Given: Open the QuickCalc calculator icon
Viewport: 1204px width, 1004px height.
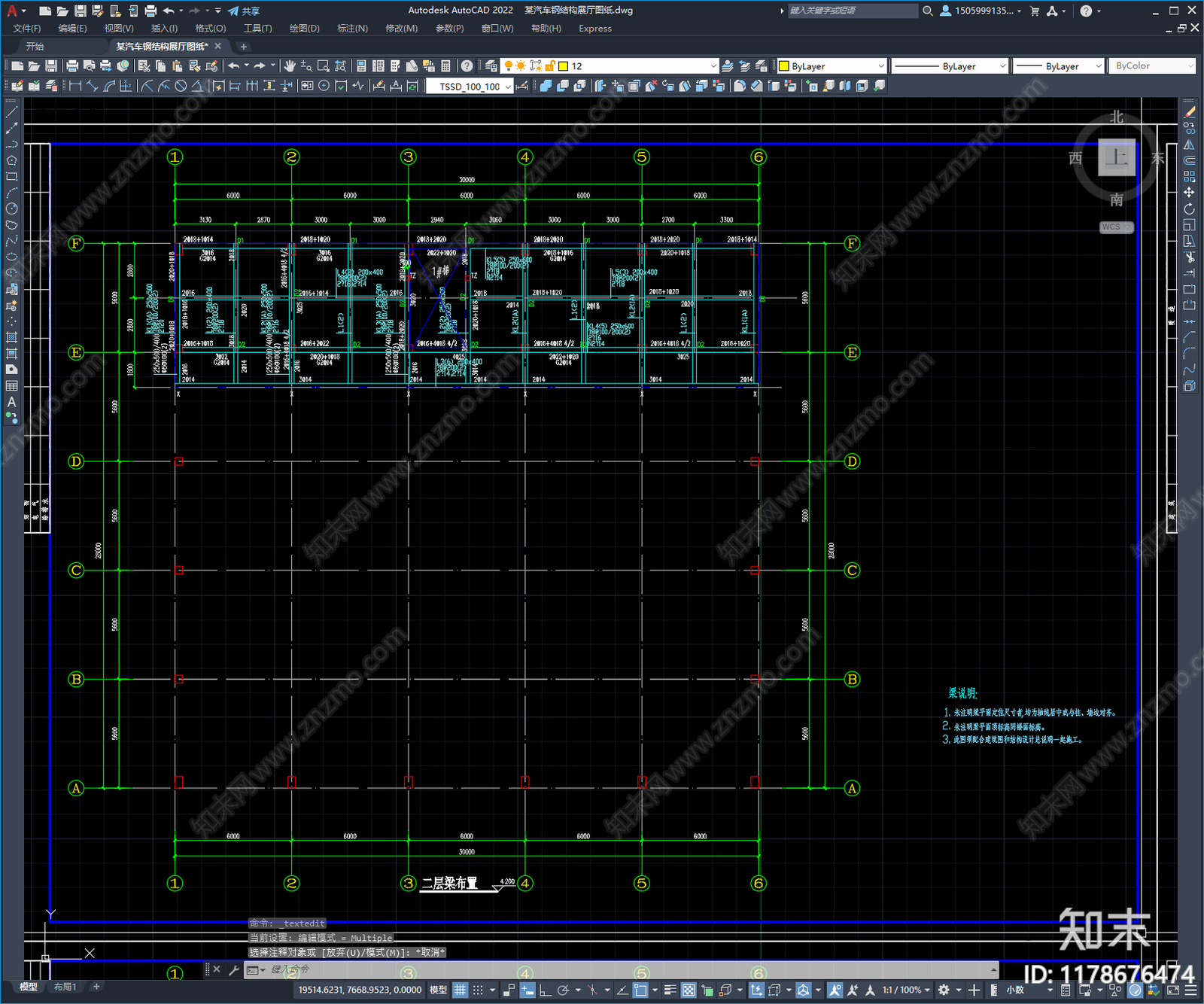Looking at the screenshot, I should pyautogui.click(x=445, y=66).
